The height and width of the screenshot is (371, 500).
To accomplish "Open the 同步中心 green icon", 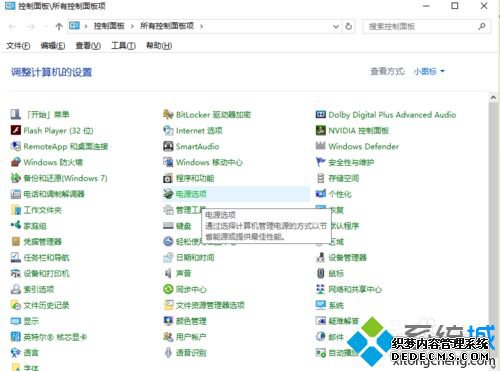I will tap(168, 289).
